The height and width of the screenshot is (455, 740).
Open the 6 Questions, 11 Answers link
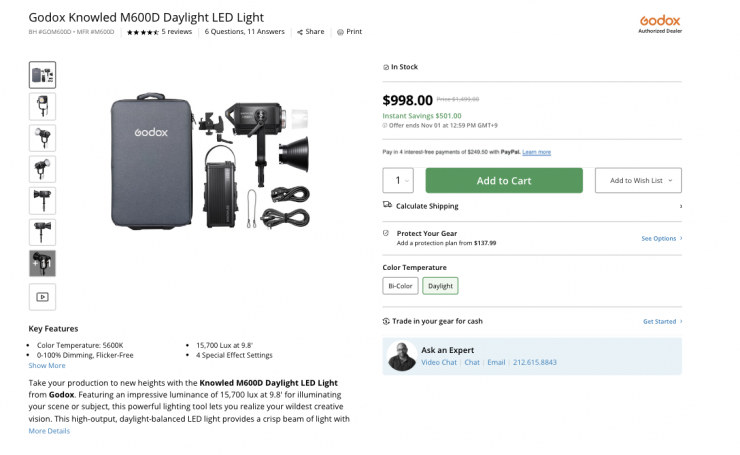[x=247, y=32]
